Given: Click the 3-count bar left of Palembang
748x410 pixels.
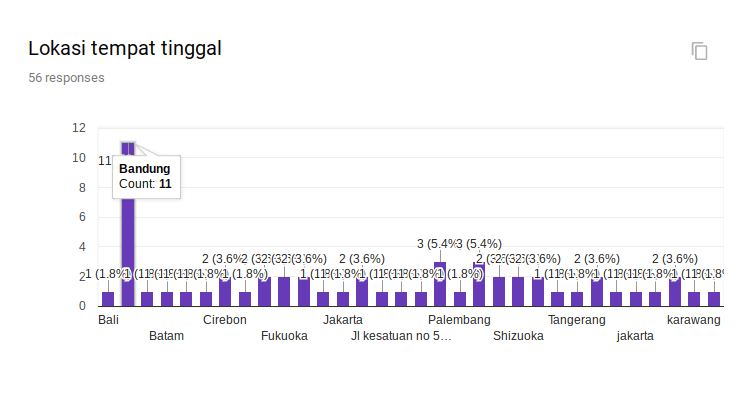Looking at the screenshot, I should tap(440, 284).
